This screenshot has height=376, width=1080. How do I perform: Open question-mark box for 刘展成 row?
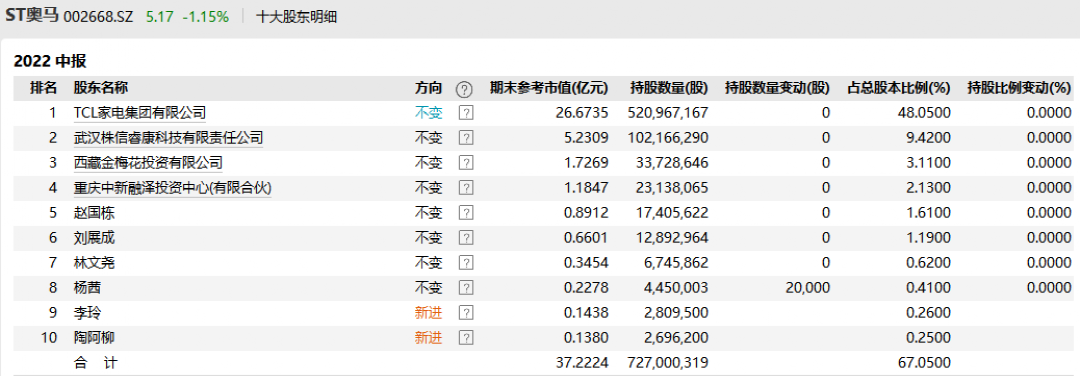click(x=466, y=238)
